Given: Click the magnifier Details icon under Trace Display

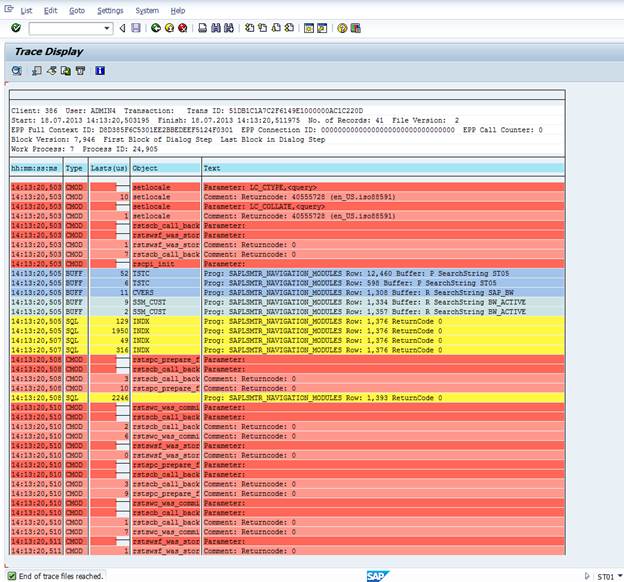Looking at the screenshot, I should click(16, 71).
